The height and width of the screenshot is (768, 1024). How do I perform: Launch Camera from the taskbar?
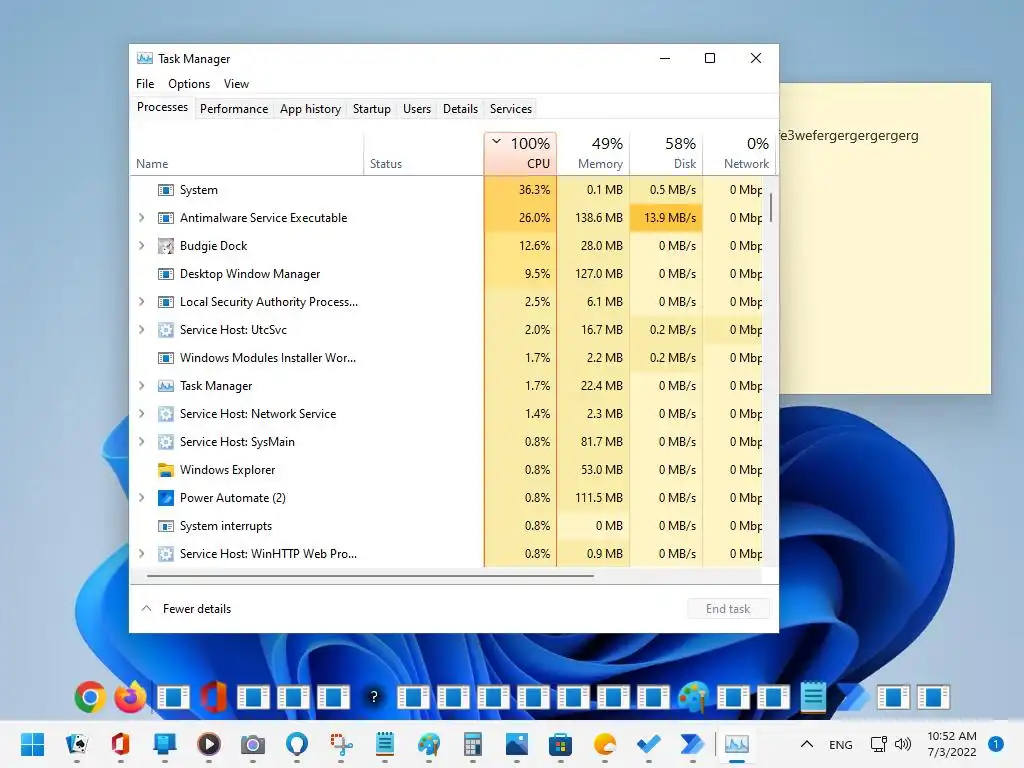253,744
